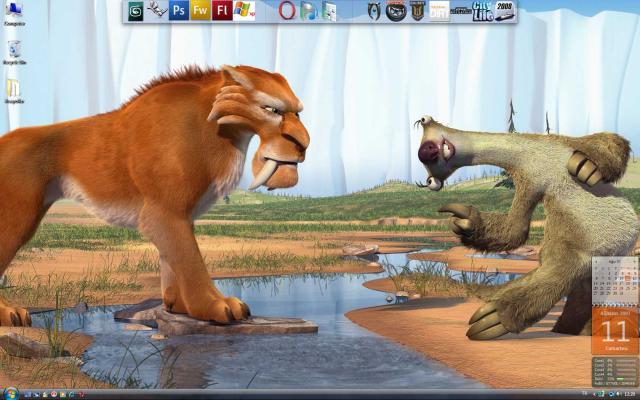The image size is (640, 400).
Task: Launch the 2008 game dock icon
Action: pos(505,11)
